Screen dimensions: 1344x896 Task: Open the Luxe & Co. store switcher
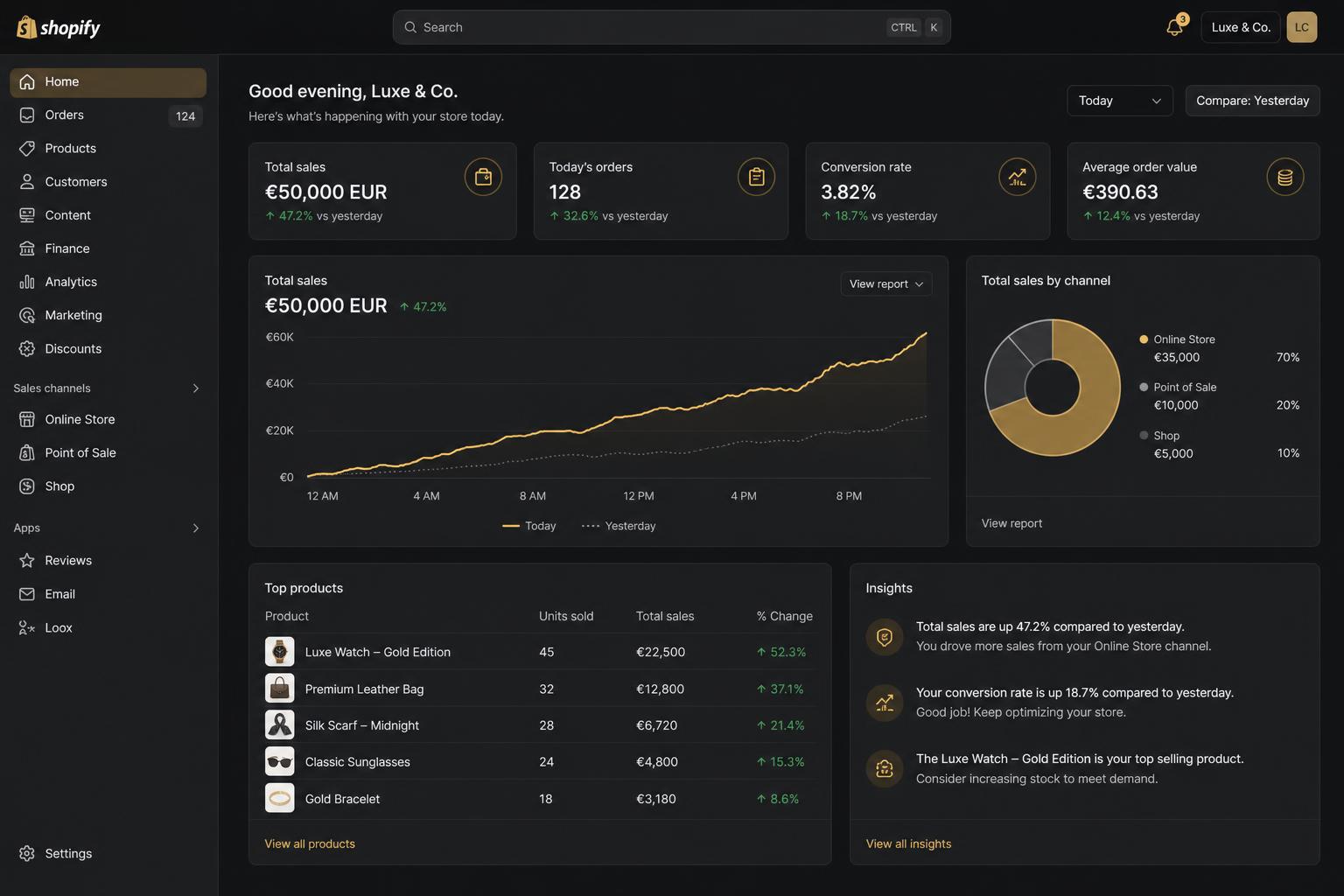(x=1241, y=27)
